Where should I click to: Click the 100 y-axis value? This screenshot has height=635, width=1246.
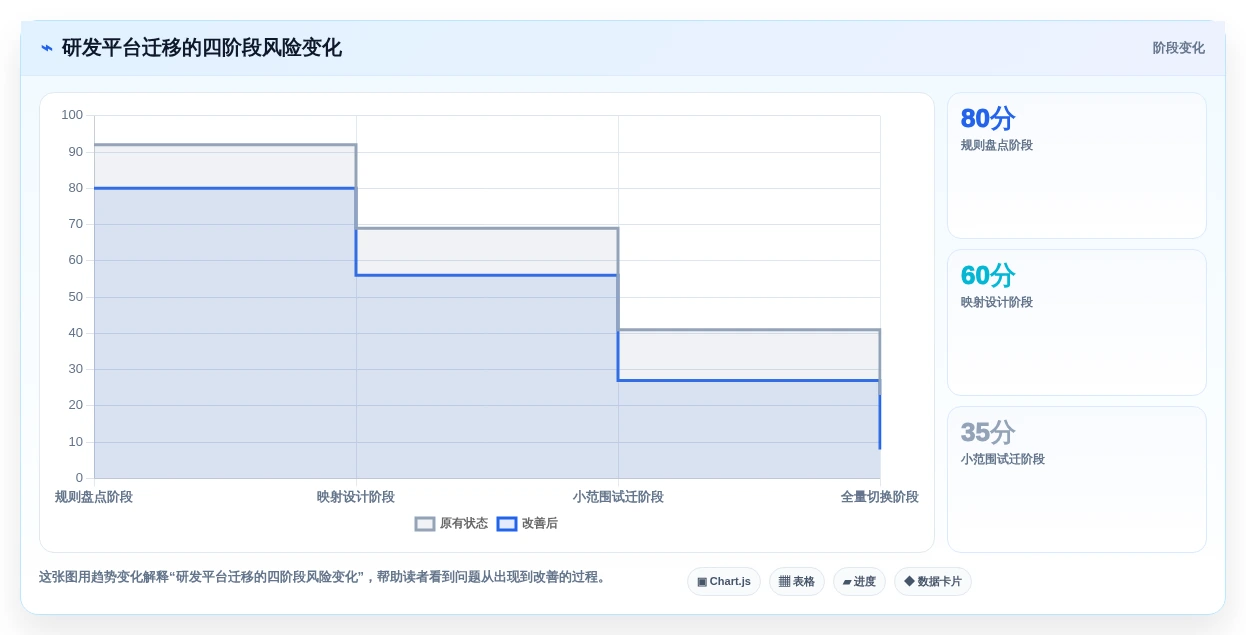[x=72, y=115]
